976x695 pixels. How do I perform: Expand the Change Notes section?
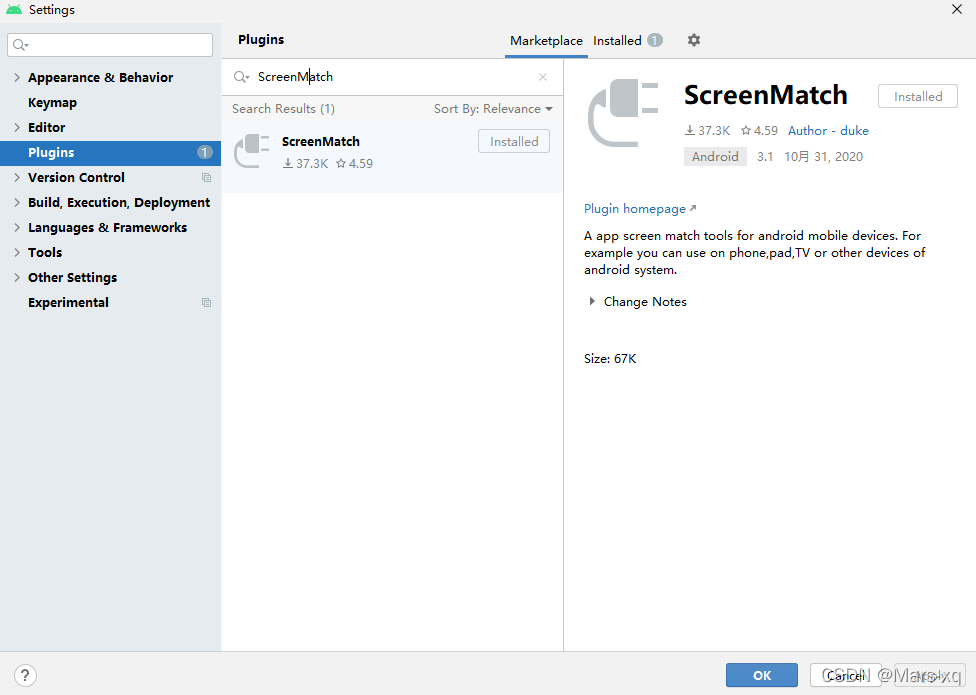pyautogui.click(x=591, y=302)
